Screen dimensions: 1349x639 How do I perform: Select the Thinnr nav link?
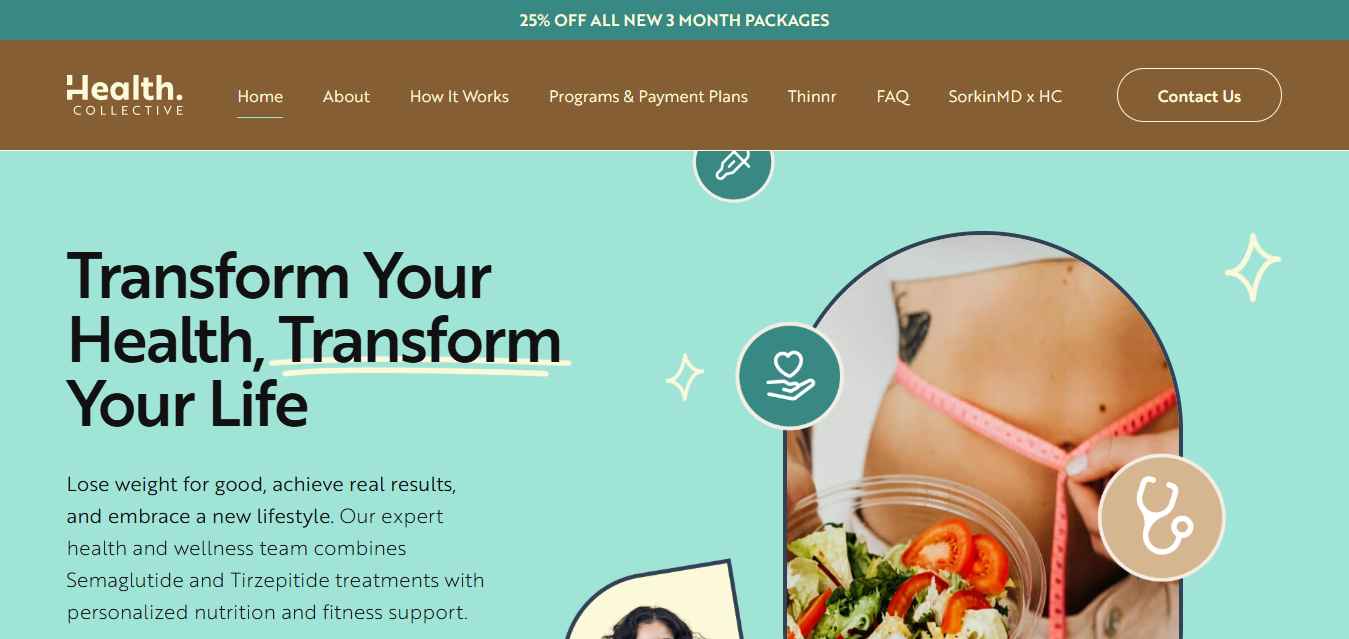[x=812, y=97]
